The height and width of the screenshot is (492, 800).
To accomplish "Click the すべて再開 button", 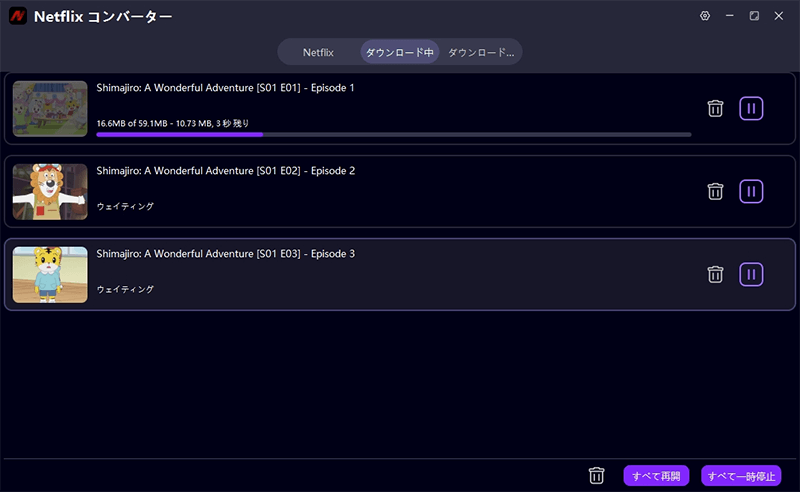I will coord(656,476).
